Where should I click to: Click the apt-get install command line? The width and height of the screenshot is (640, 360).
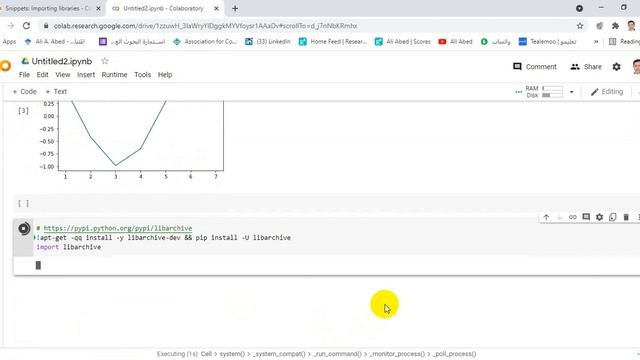[164, 238]
